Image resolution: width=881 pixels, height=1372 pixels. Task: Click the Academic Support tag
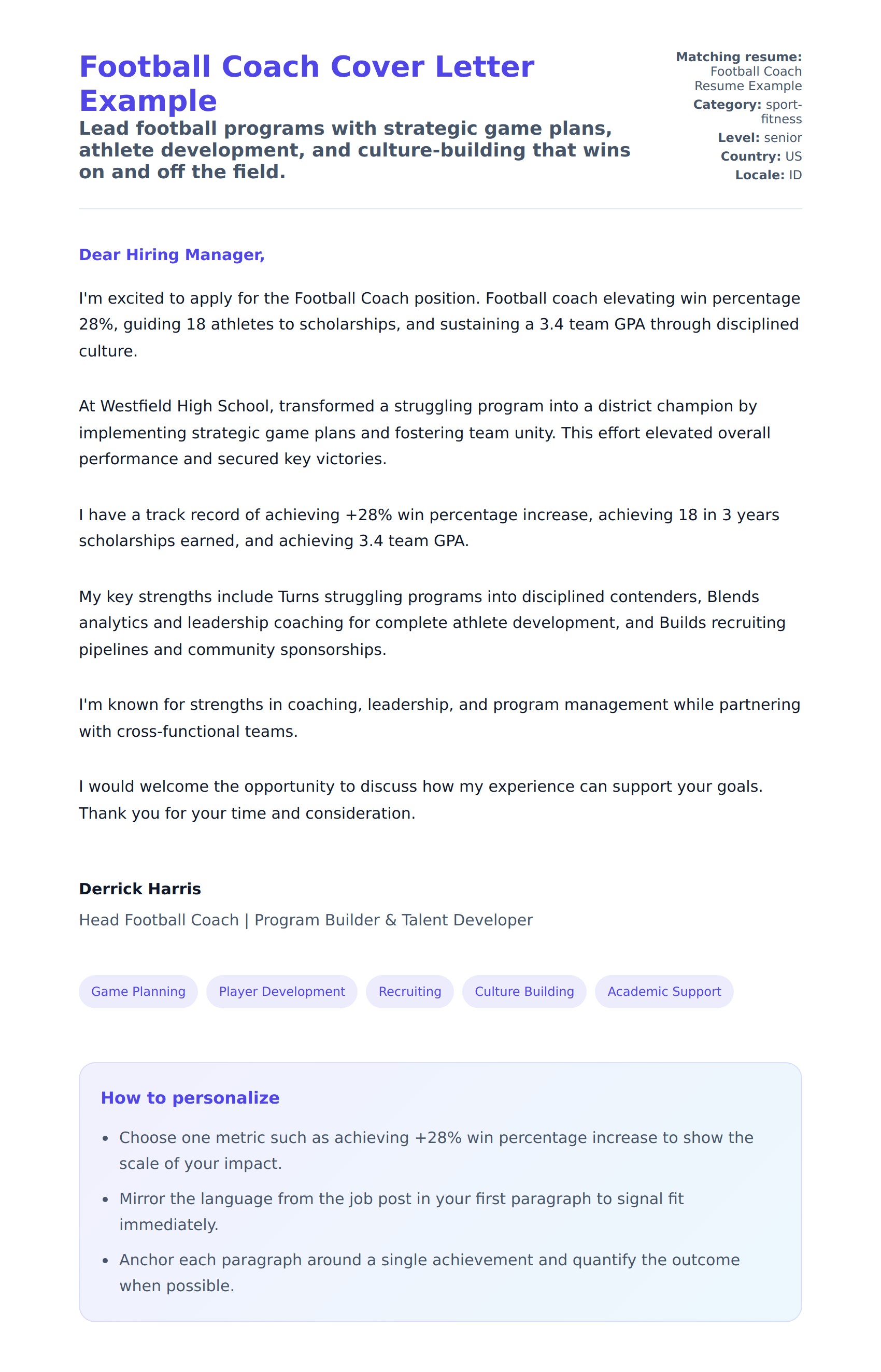(664, 991)
